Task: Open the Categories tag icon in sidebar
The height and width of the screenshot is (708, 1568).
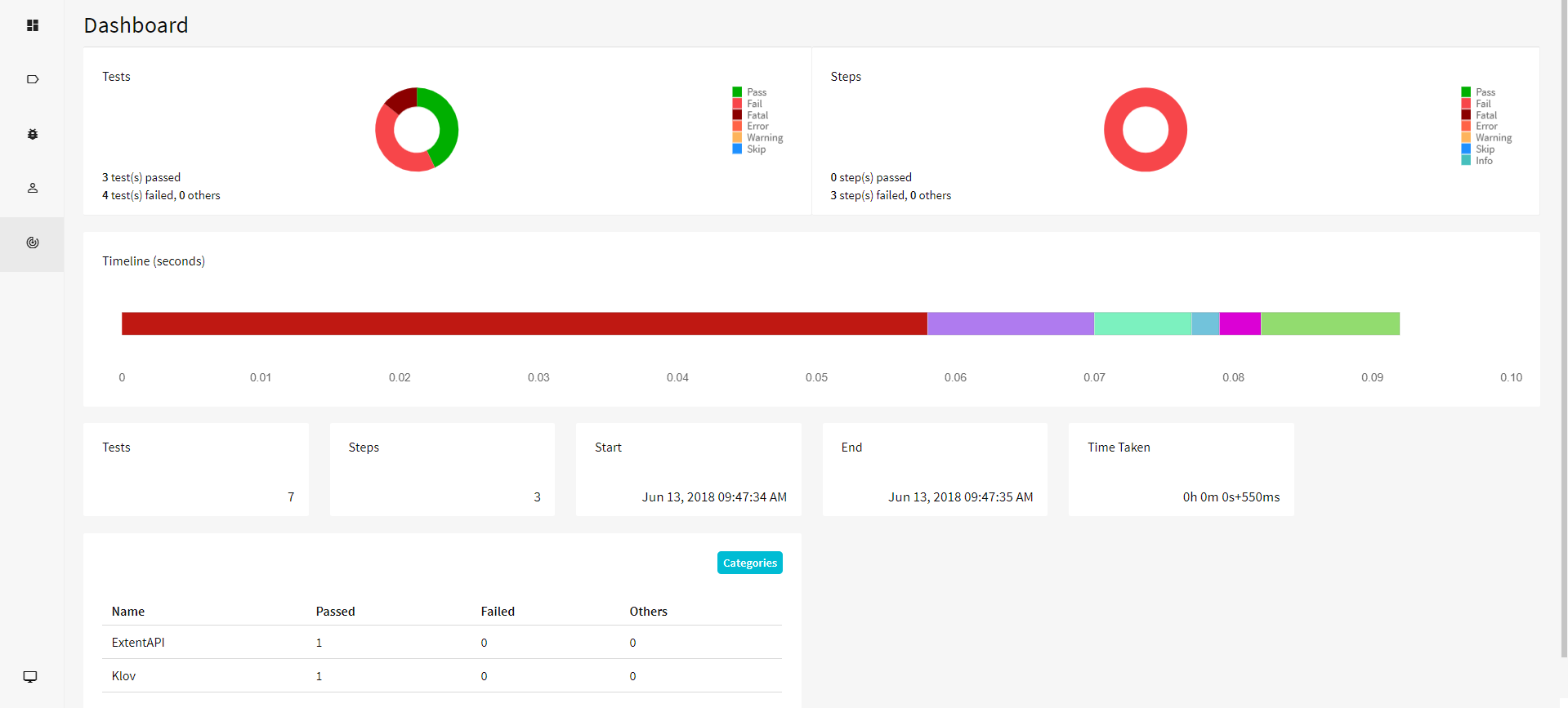Action: 33,79
